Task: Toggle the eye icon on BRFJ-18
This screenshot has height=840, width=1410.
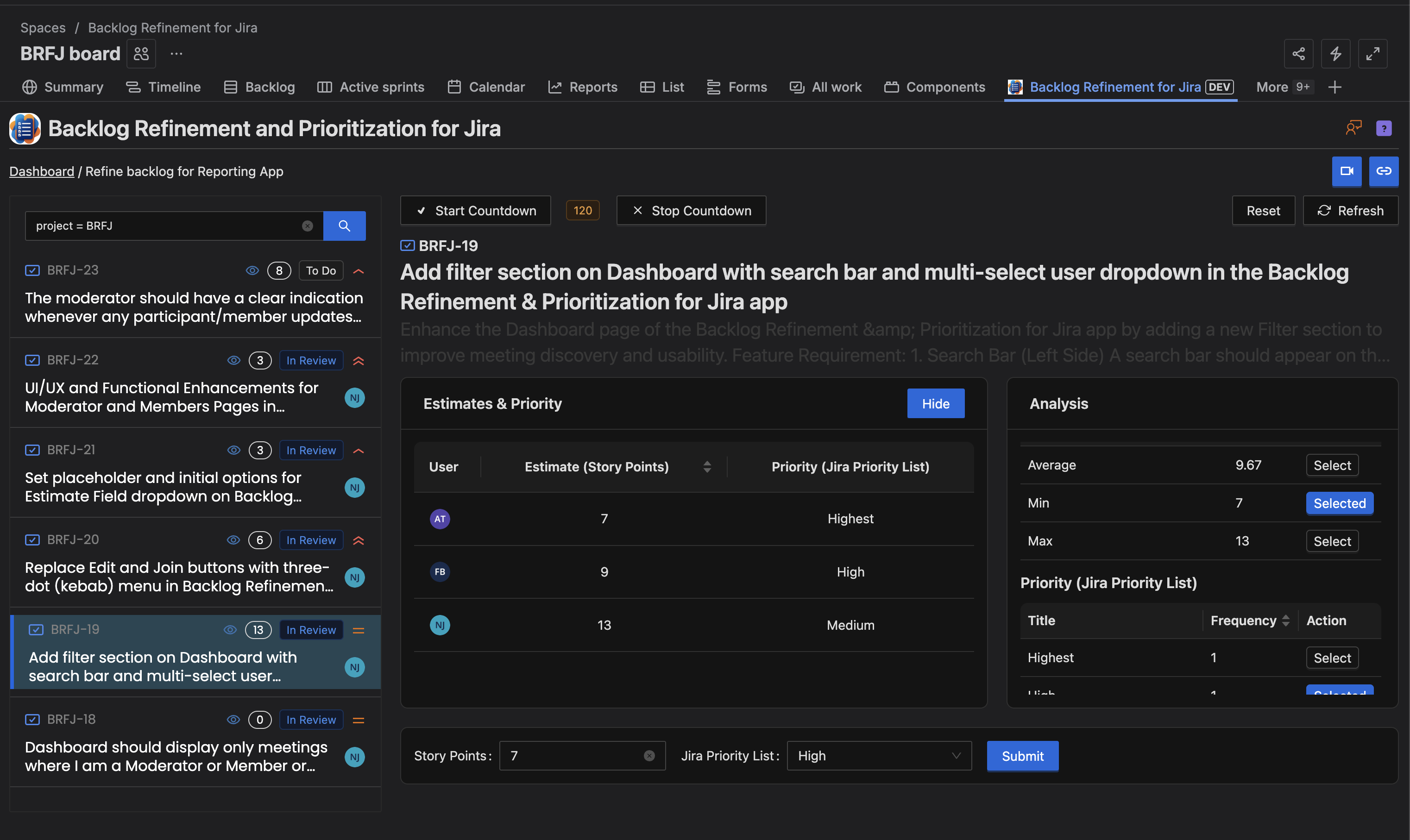Action: point(233,720)
